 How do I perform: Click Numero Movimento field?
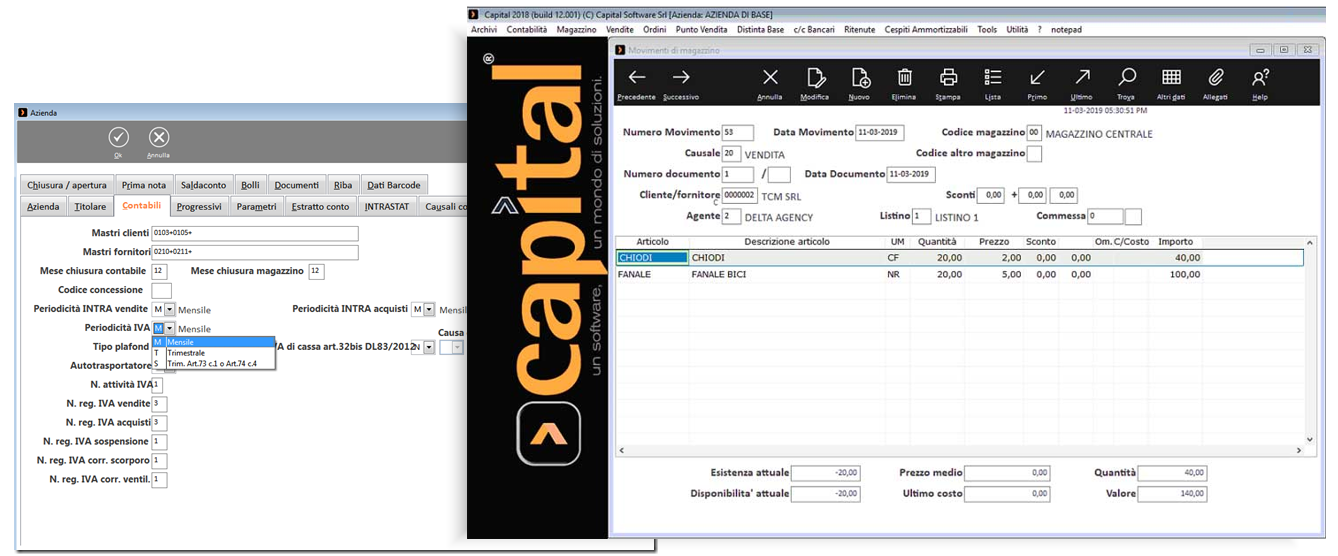pyautogui.click(x=738, y=133)
